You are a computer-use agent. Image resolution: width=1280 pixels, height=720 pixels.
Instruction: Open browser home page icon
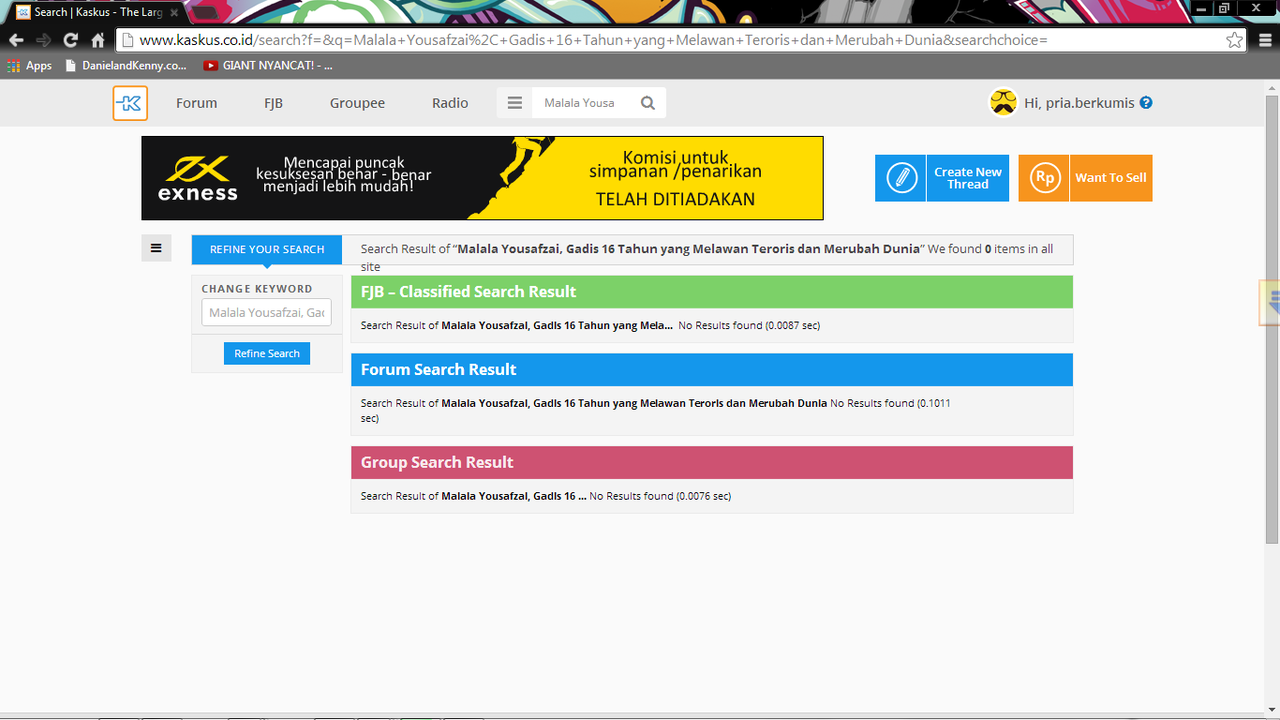click(x=98, y=40)
